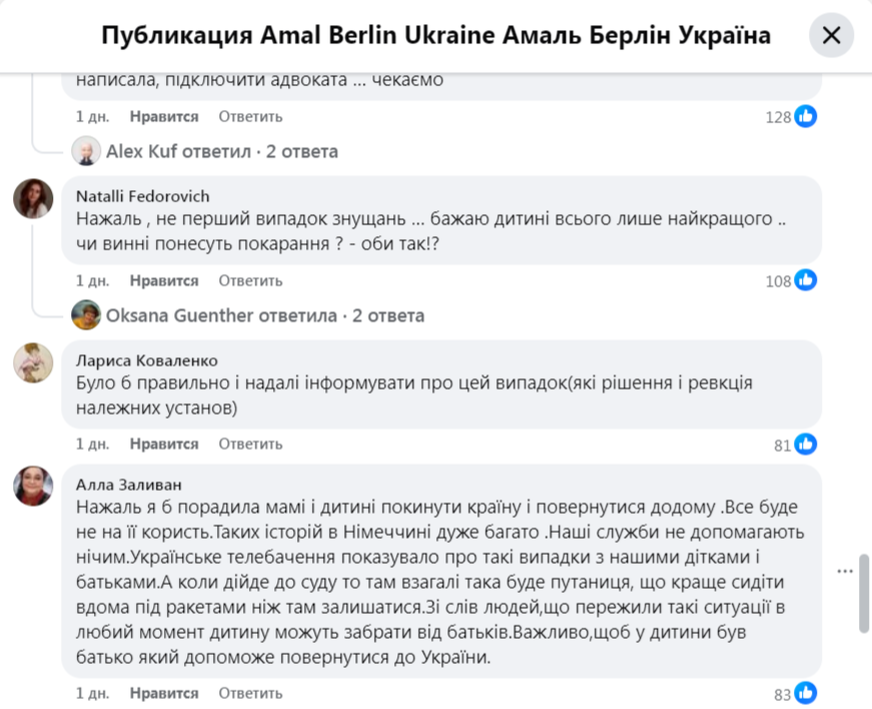The image size is (872, 709).
Task: Open the three-dot options for Алла Заливан's comment
Action: tap(845, 570)
